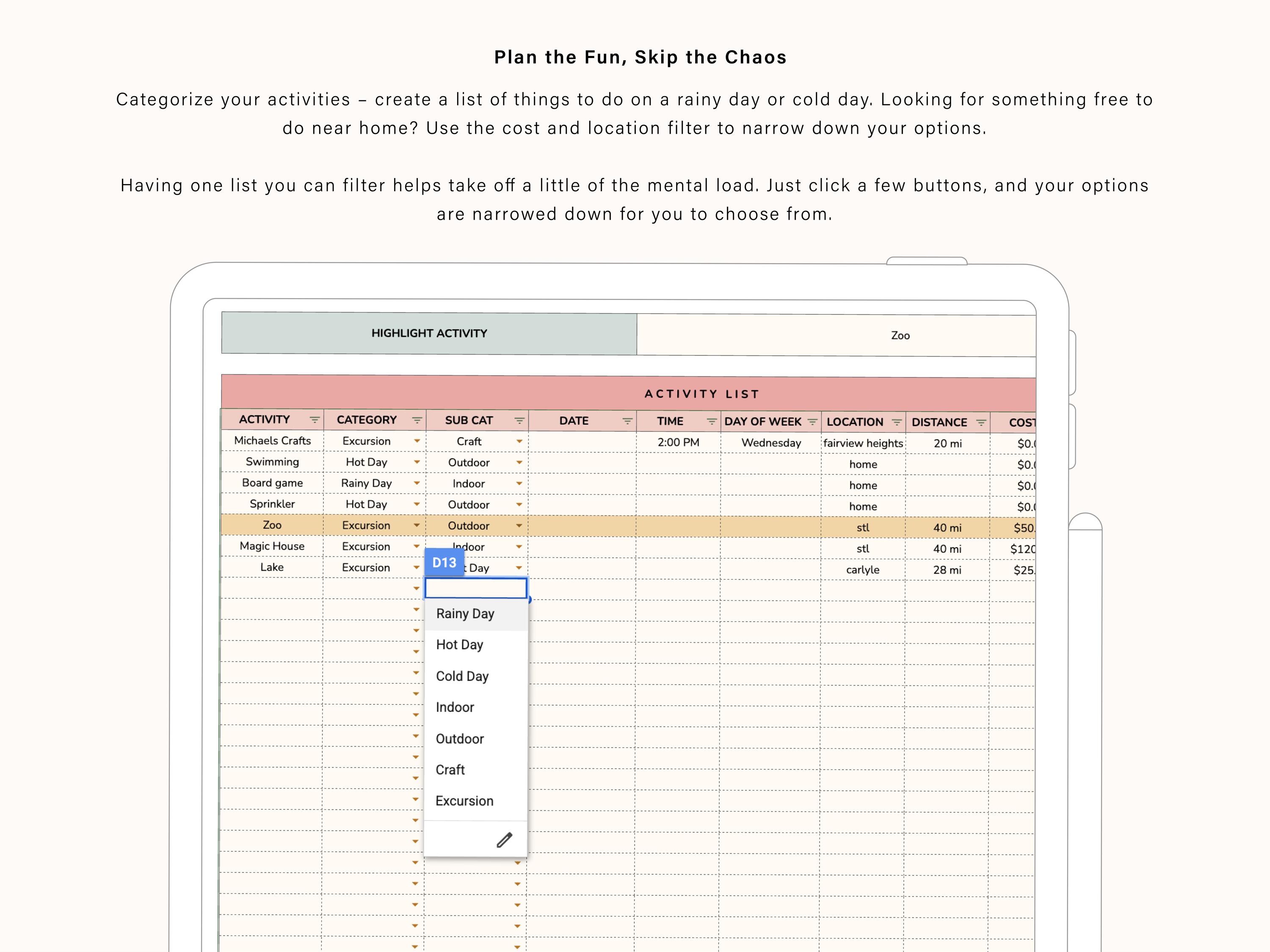The width and height of the screenshot is (1270, 952).
Task: Expand sub cat dropdown for Zoo row
Action: point(519,526)
